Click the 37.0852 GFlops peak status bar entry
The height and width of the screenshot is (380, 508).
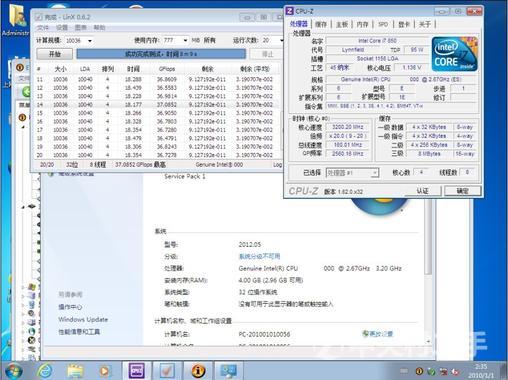(x=140, y=165)
